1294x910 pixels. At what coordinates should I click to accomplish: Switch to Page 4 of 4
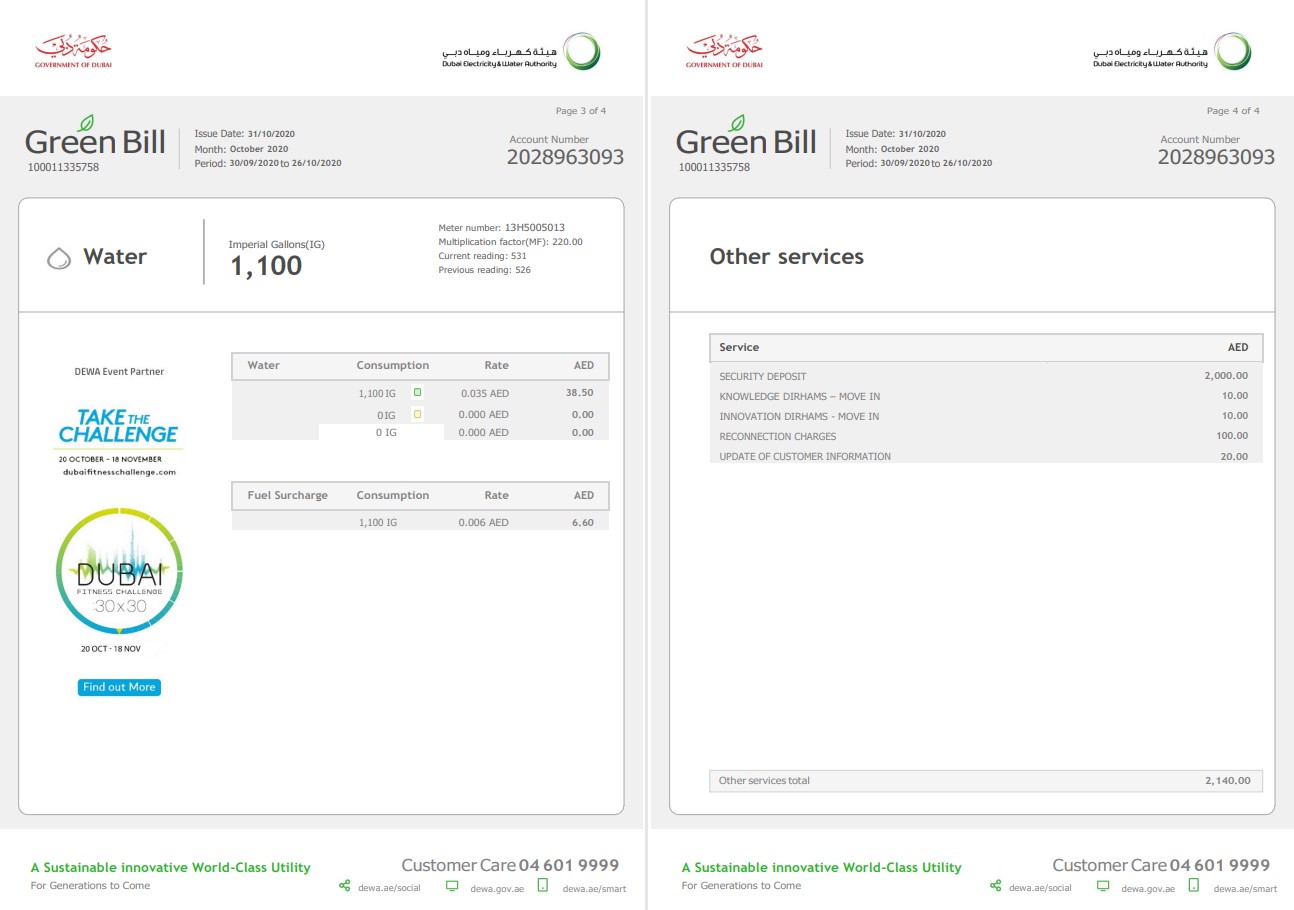pyautogui.click(x=1234, y=110)
